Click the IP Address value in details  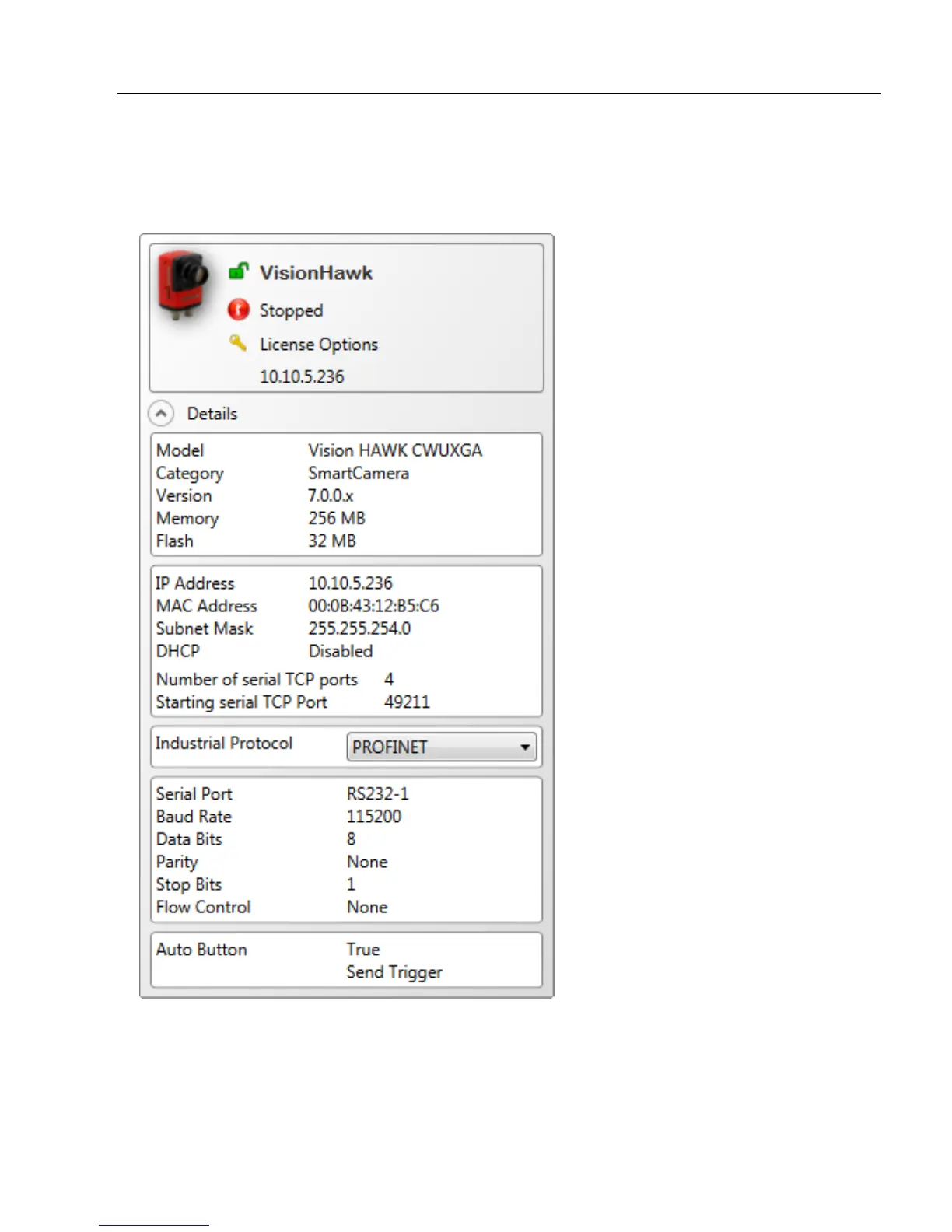point(350,583)
